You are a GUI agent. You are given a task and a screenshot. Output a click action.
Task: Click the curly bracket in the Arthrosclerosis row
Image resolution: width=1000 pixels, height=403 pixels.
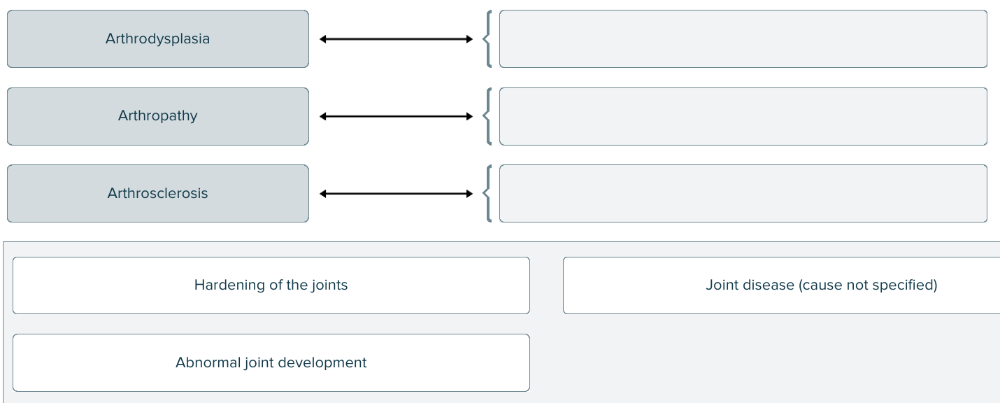pyautogui.click(x=487, y=193)
